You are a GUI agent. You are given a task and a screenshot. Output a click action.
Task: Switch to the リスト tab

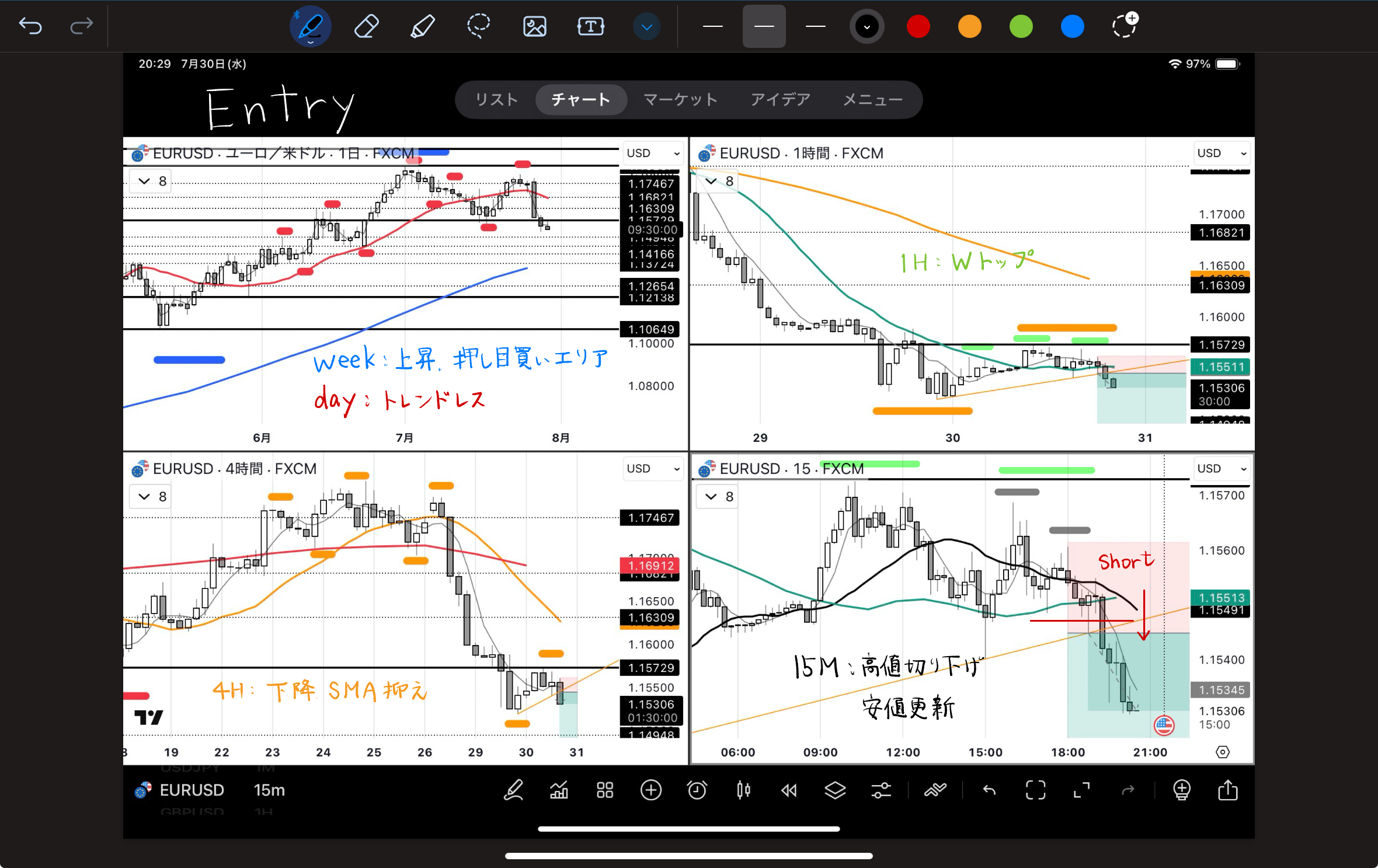pos(496,100)
